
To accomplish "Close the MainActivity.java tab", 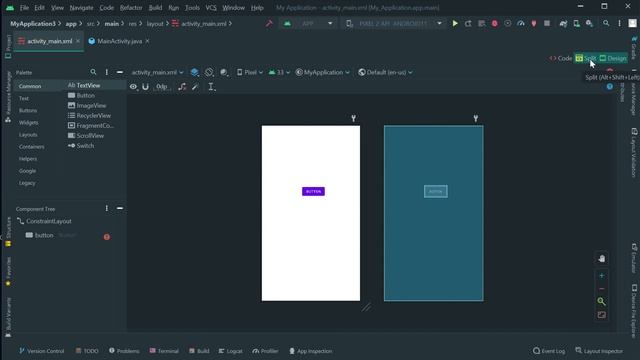I will pyautogui.click(x=147, y=41).
